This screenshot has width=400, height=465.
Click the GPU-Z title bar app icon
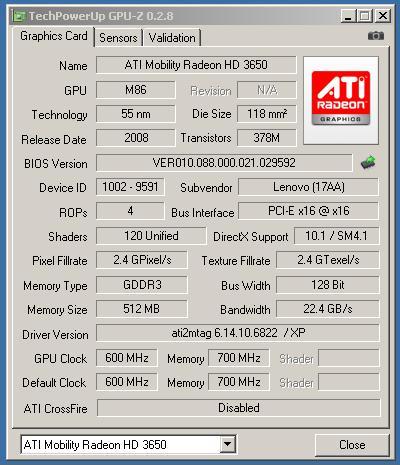click(20, 16)
